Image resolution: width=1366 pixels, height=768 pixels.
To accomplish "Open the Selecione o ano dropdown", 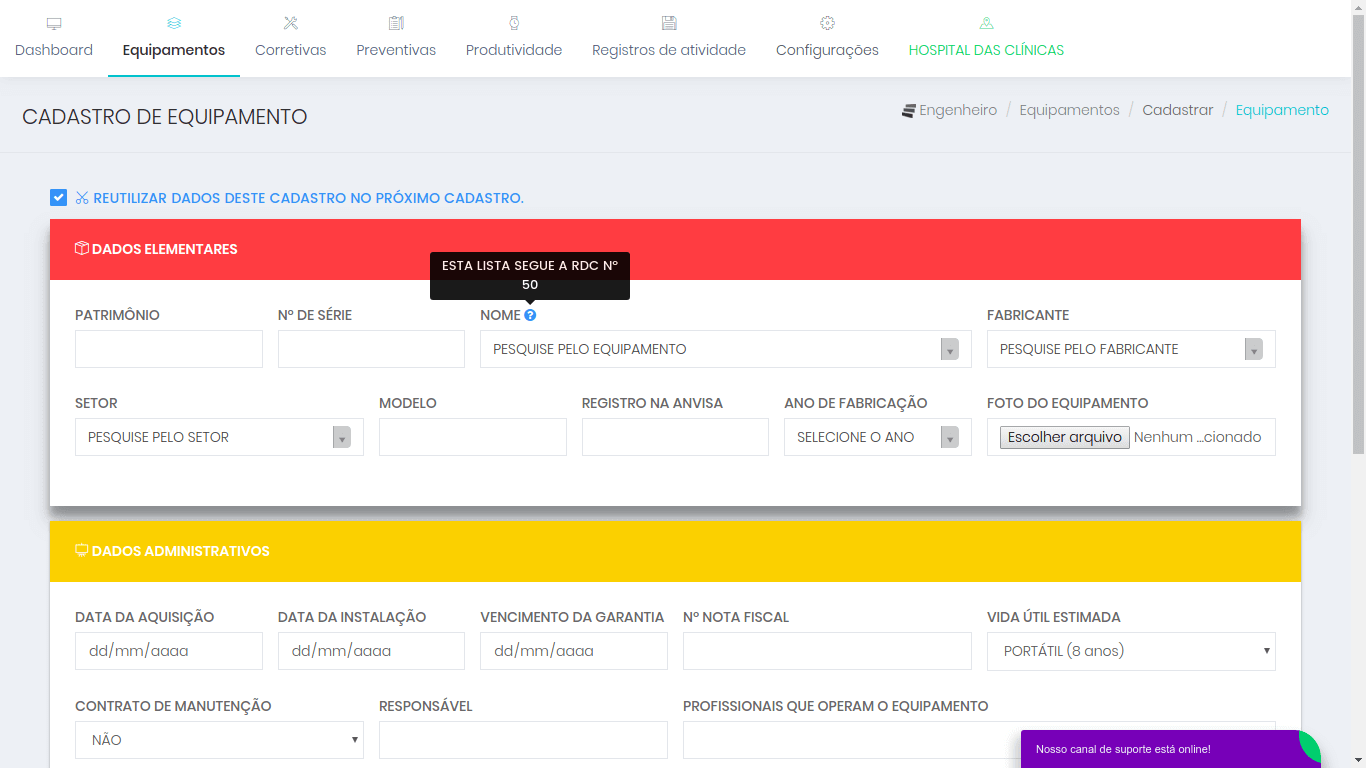I will click(878, 437).
